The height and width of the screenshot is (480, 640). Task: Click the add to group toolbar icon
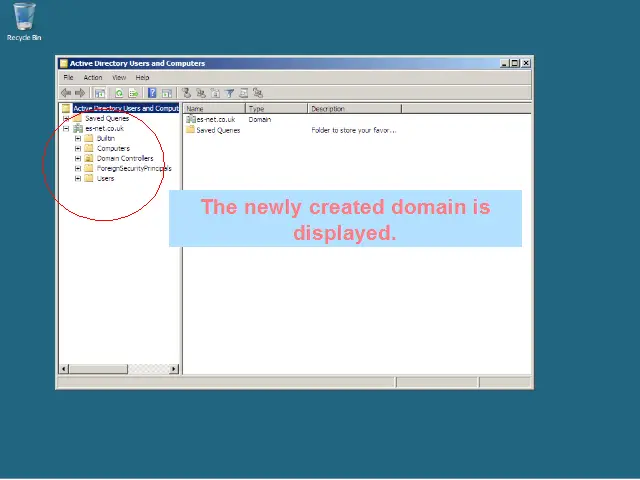pos(258,93)
